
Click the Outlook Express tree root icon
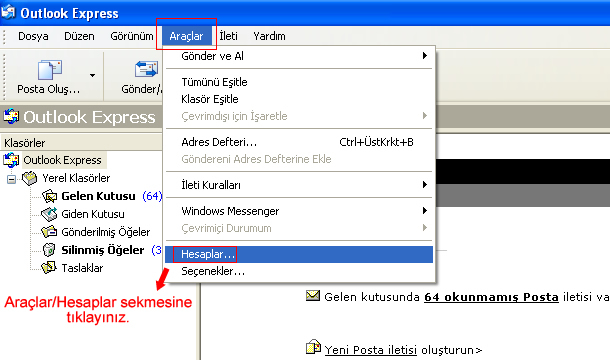click(x=11, y=160)
